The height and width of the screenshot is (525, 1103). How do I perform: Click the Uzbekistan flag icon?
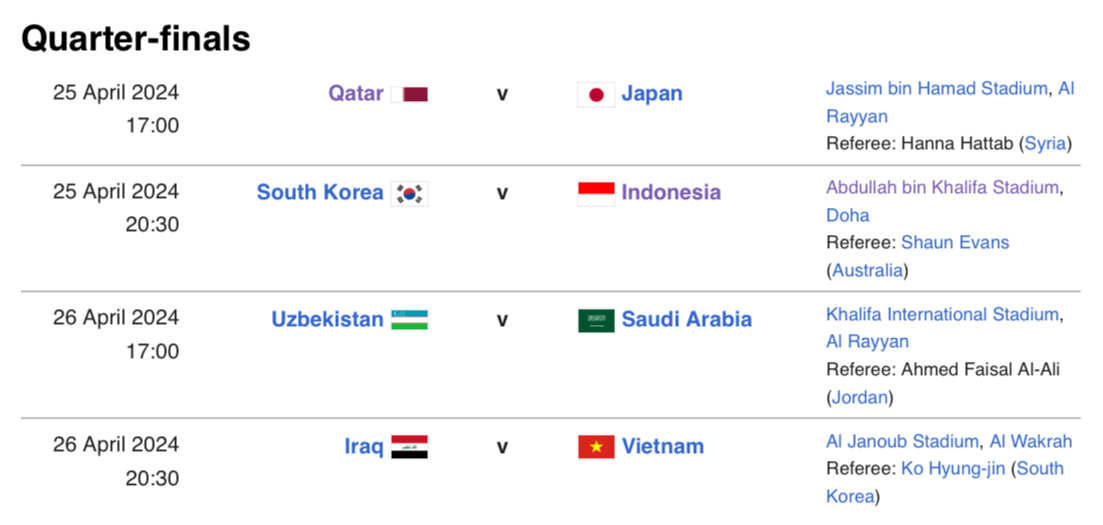click(x=409, y=320)
